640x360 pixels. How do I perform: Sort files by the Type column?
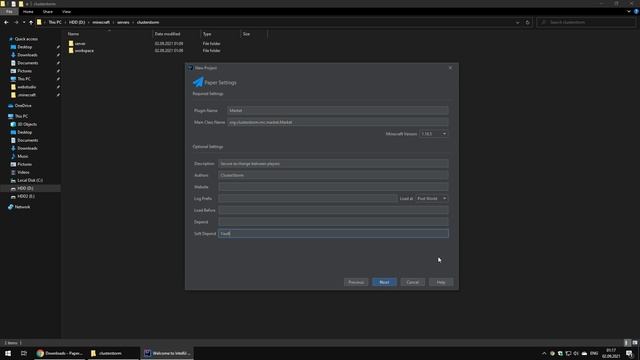207,34
